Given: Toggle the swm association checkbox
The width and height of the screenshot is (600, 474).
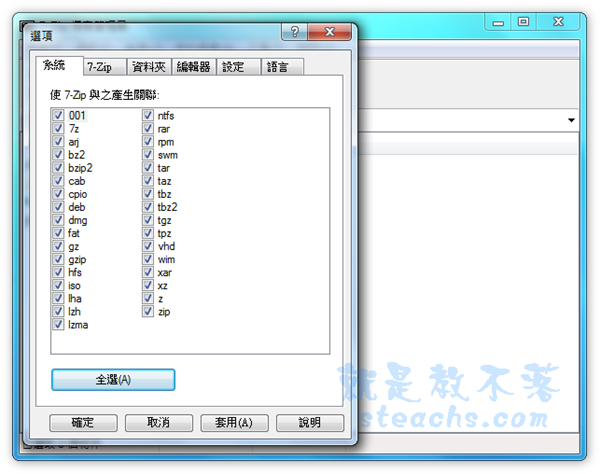Looking at the screenshot, I should (148, 155).
